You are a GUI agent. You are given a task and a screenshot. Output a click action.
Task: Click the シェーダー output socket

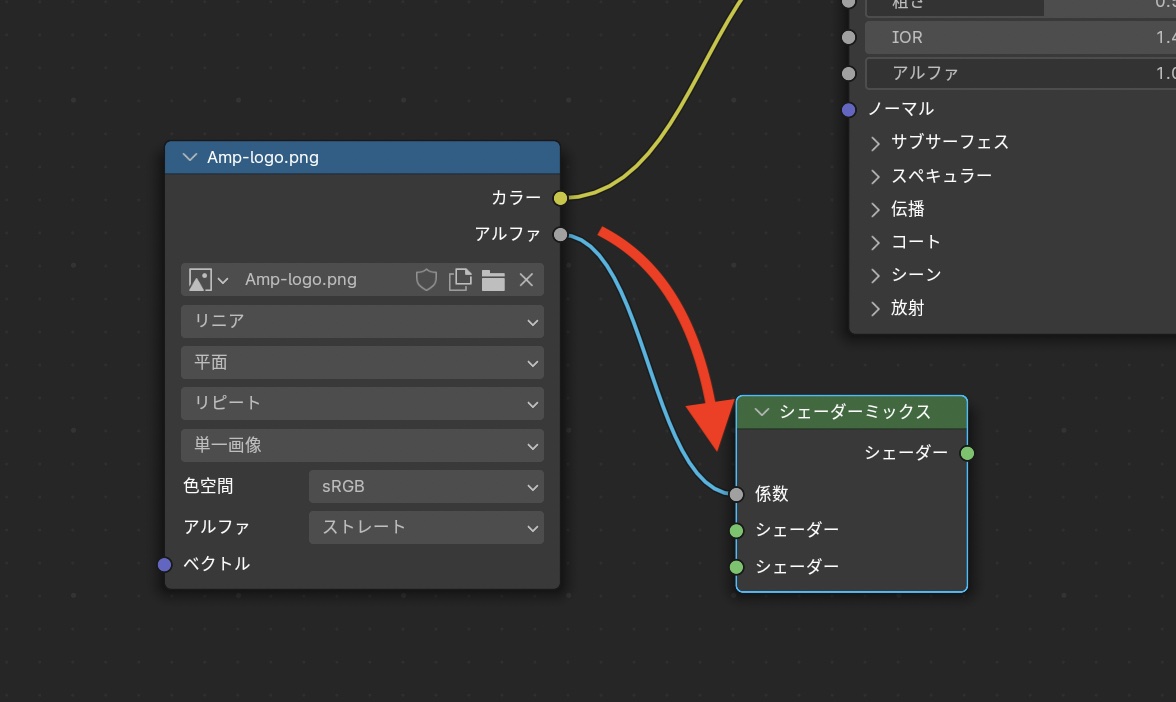click(x=967, y=453)
